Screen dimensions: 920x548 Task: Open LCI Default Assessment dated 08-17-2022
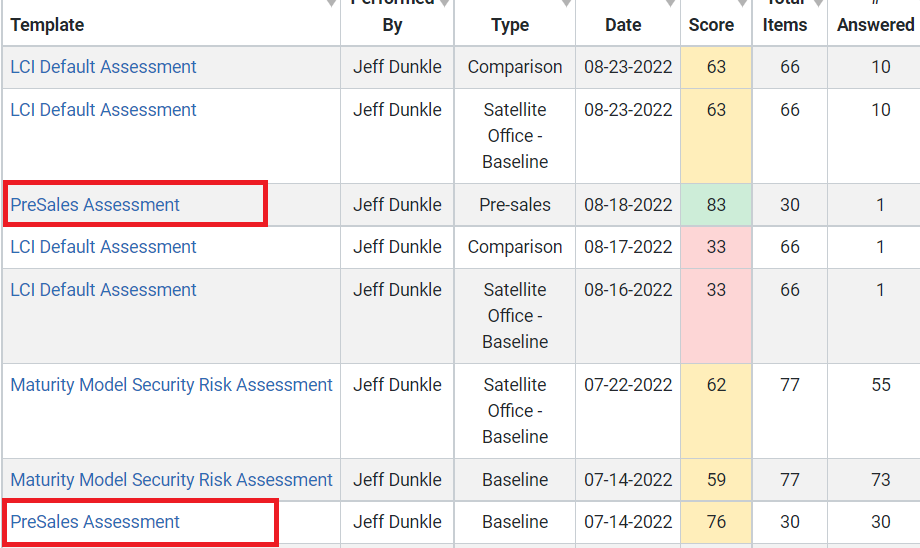point(103,247)
